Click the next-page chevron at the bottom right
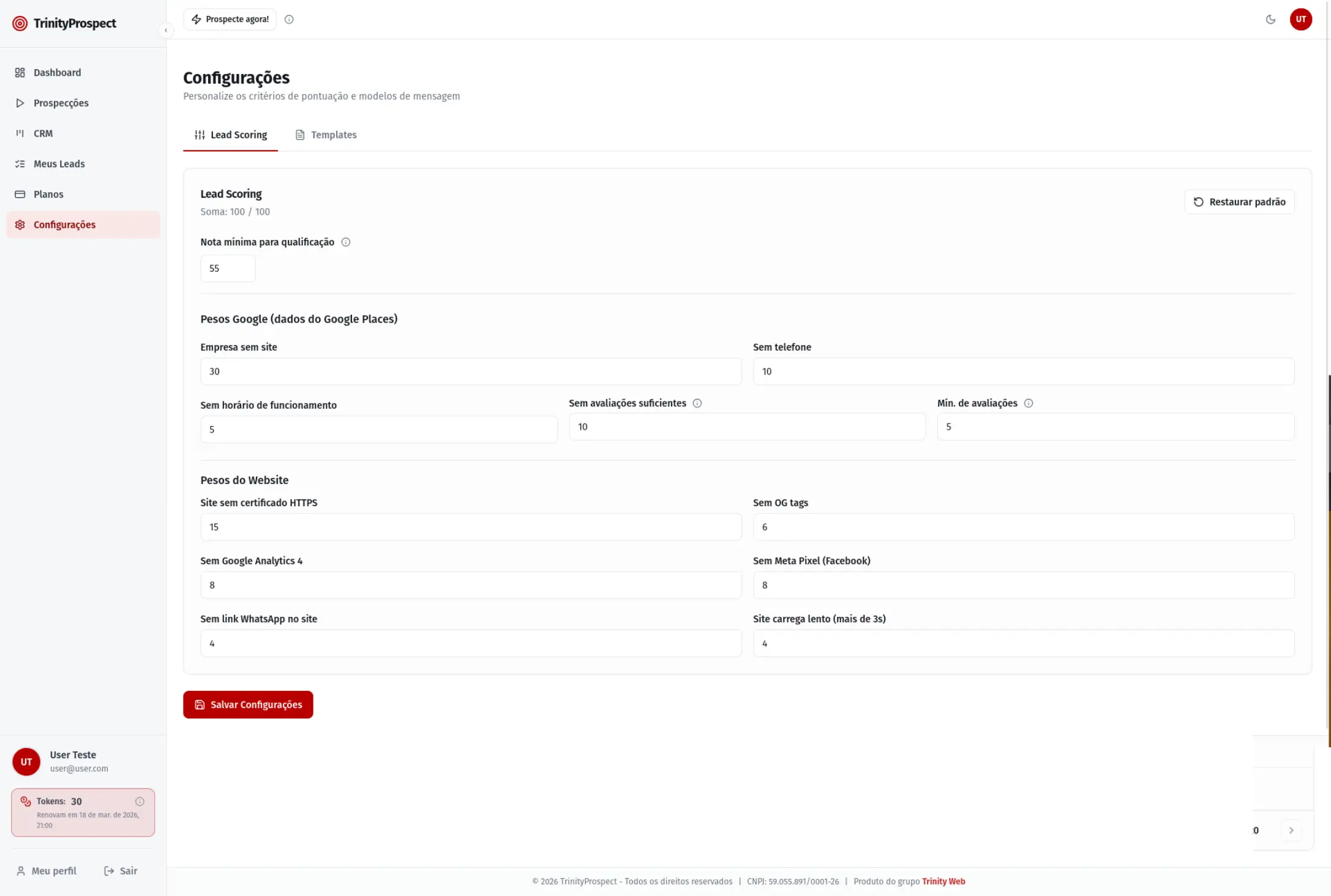Image resolution: width=1331 pixels, height=896 pixels. pyautogui.click(x=1291, y=831)
